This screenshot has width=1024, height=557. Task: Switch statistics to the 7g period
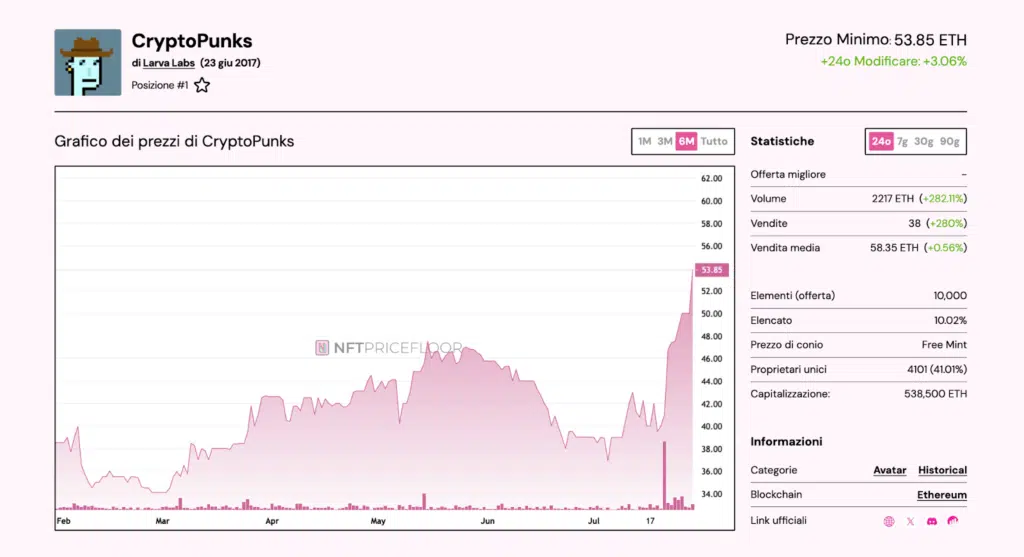902,142
